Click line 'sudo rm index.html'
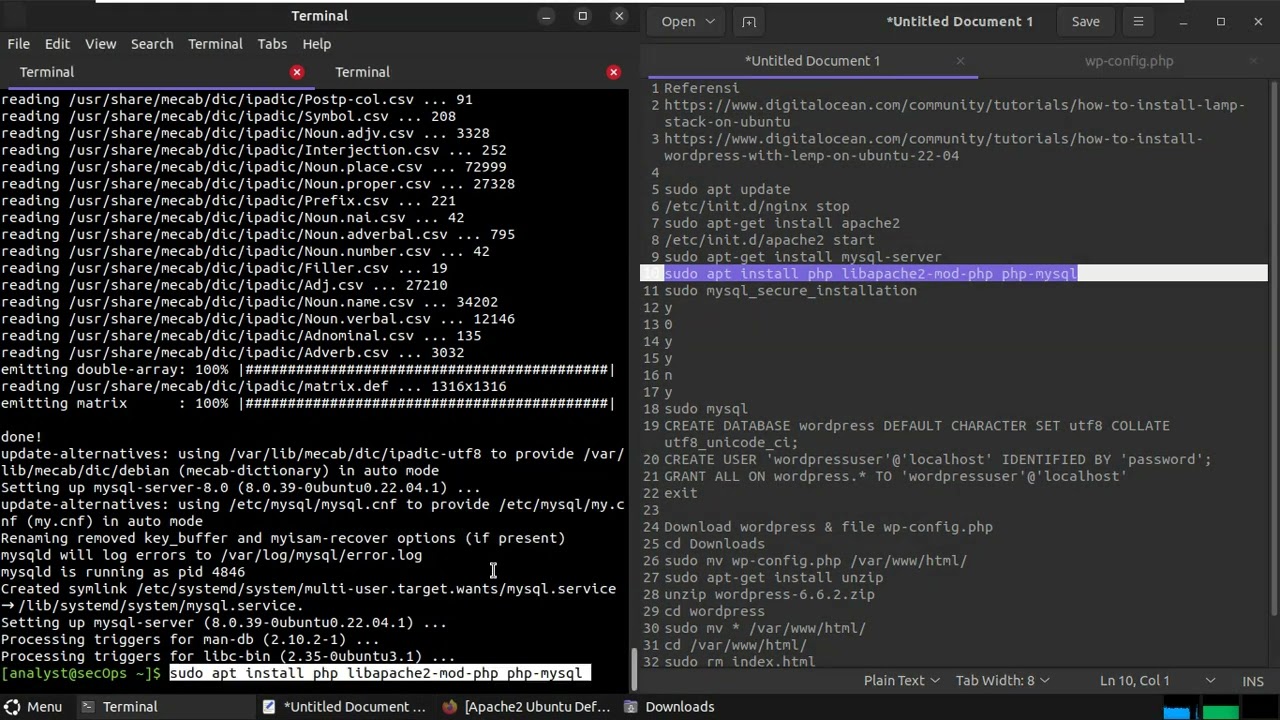 tap(739, 662)
